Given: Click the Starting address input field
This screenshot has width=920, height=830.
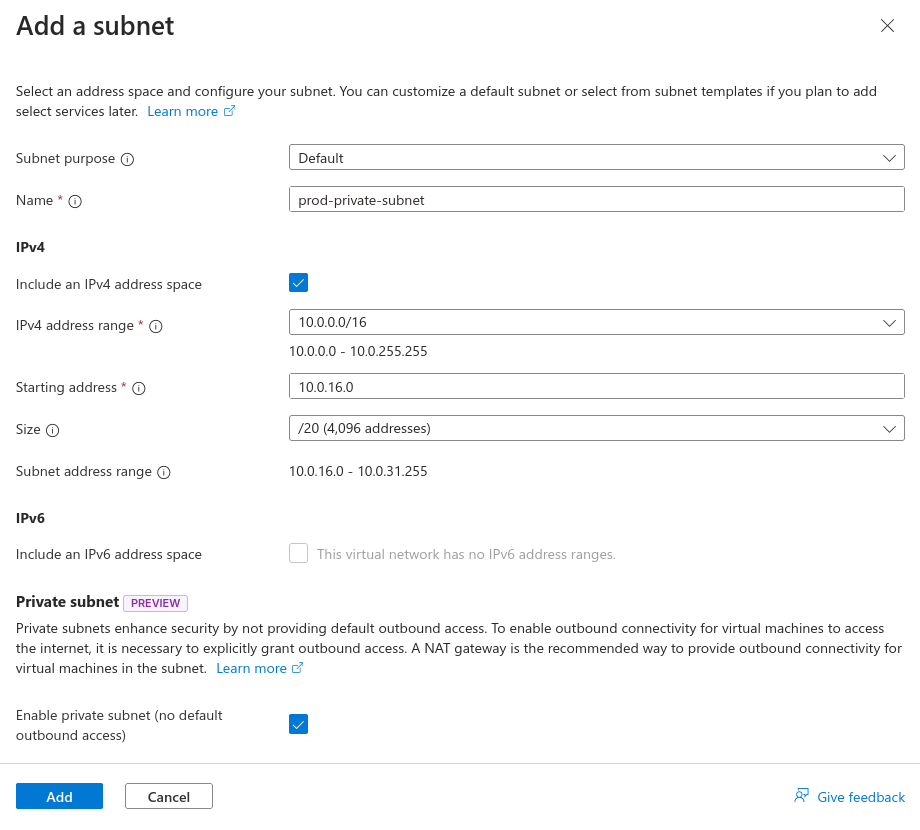Looking at the screenshot, I should [596, 386].
